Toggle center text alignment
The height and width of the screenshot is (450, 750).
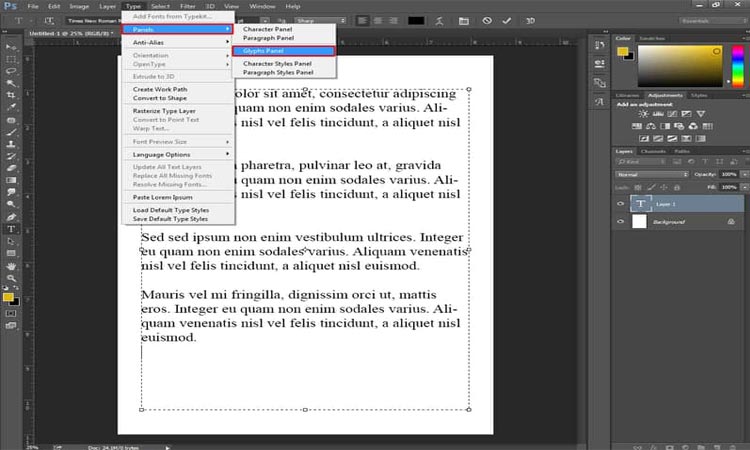[x=378, y=21]
